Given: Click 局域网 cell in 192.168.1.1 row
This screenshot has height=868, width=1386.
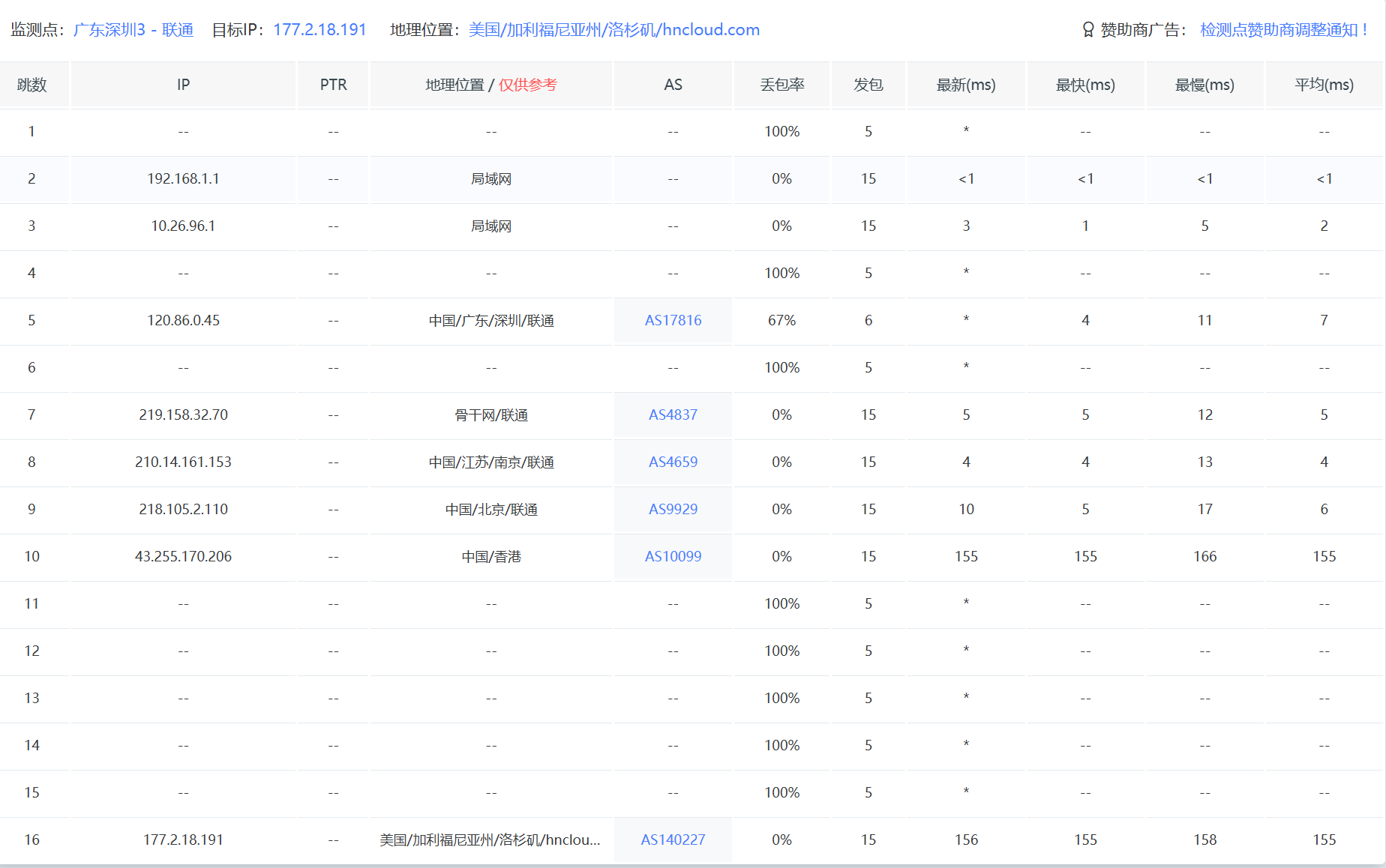Looking at the screenshot, I should (491, 178).
